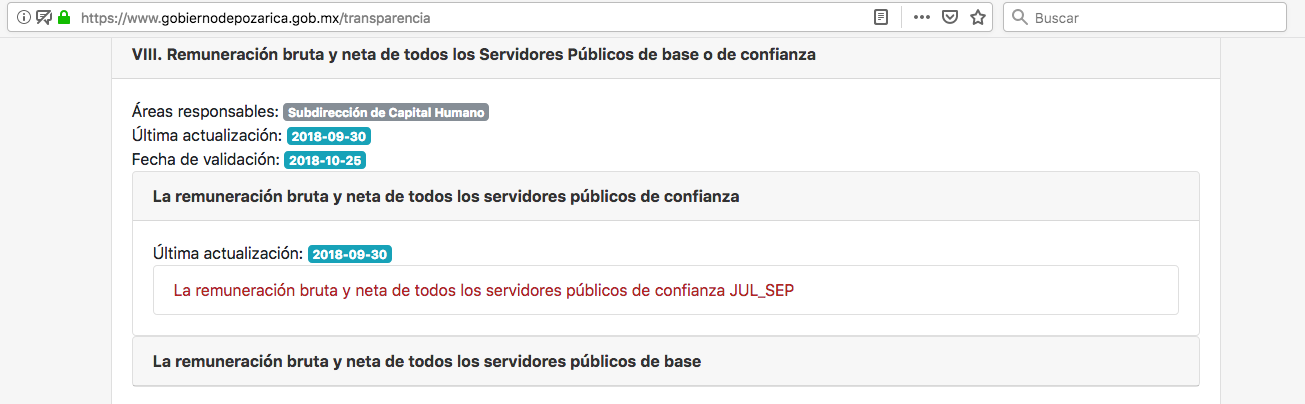Open the confianza JUL_SEP remuneration link

tap(484, 290)
